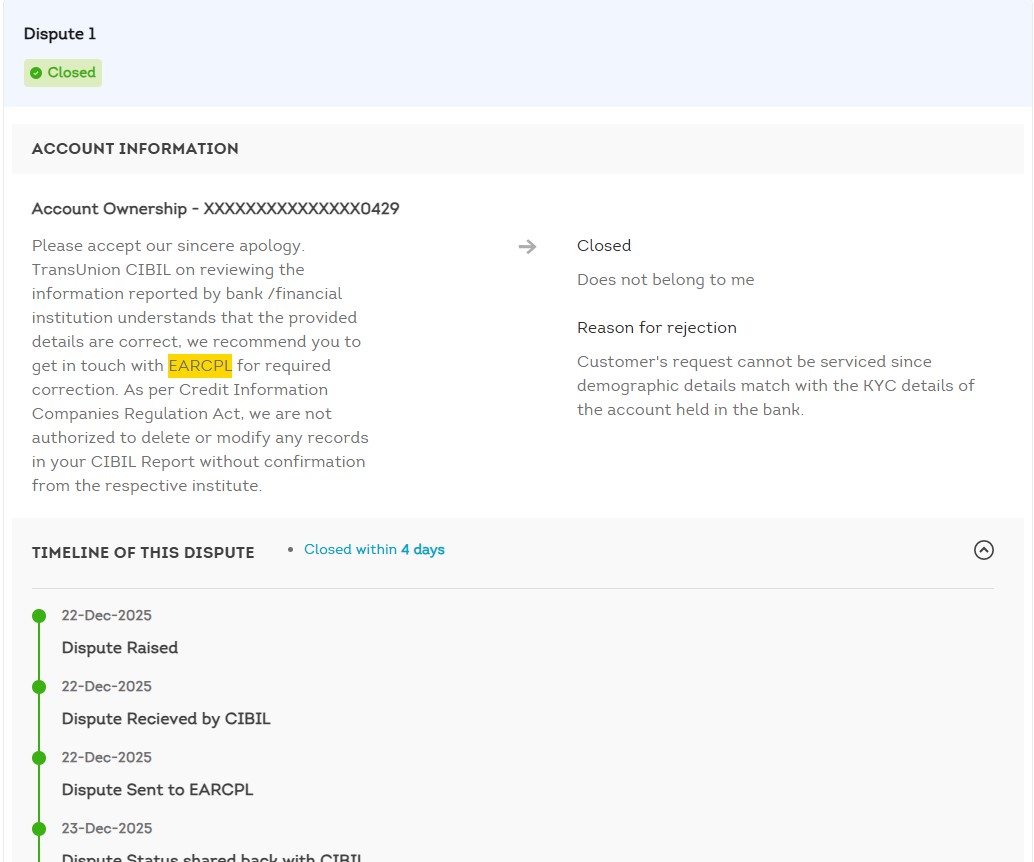Collapse the dispute timeline chevron
1034x862 pixels.
984,550
